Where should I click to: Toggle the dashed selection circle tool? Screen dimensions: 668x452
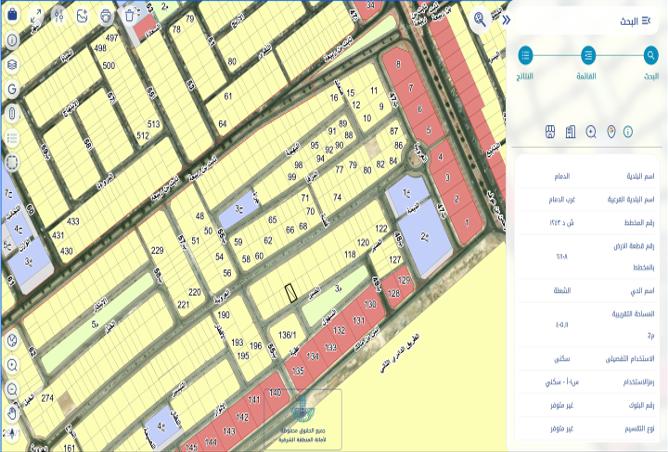12,162
